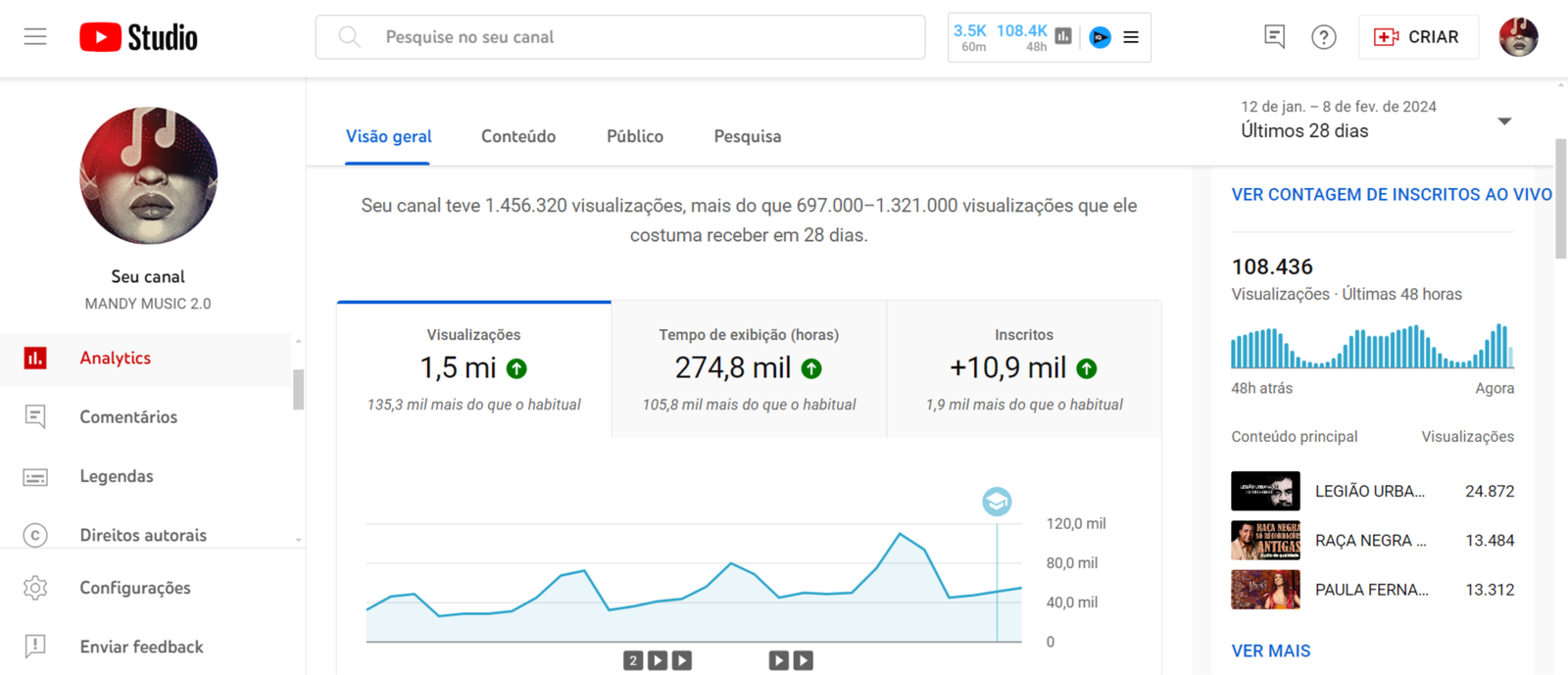Click '12 de jan. – 8 de fev. de 2024' text
This screenshot has height=675, width=1568.
1339,107
